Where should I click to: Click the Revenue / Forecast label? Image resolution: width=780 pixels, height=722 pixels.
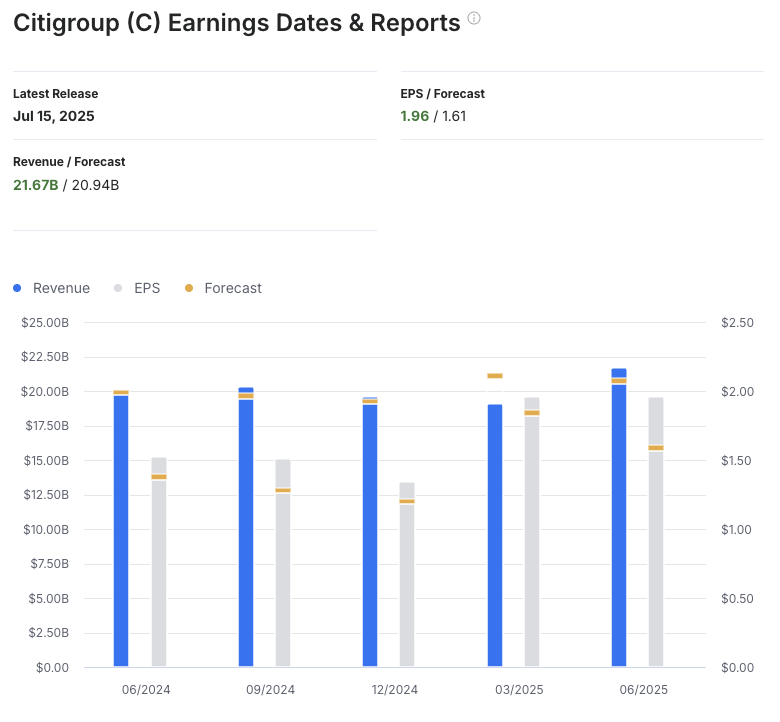(x=69, y=162)
